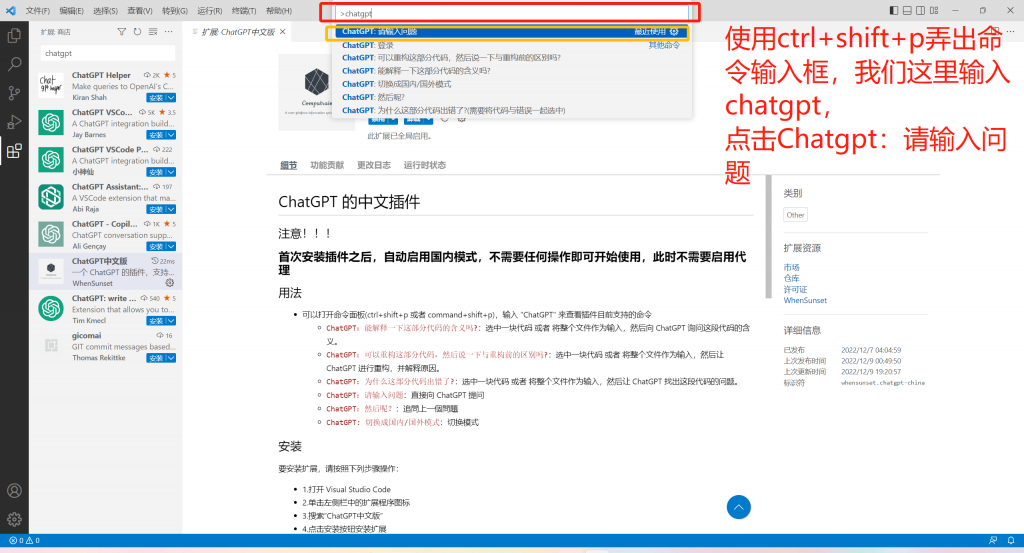
Task: Open the Manage gear in activity bar
Action: pos(14,520)
